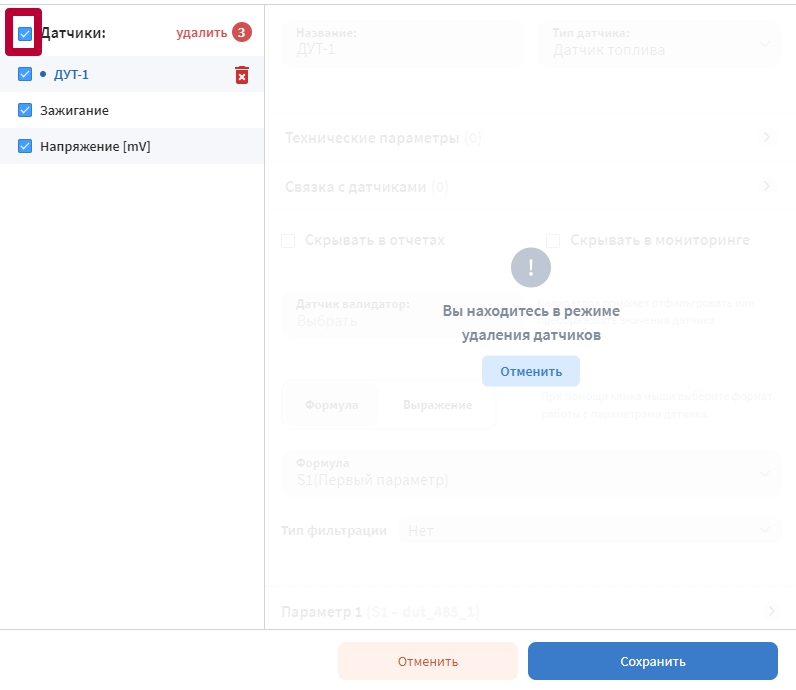Click the red удалить link

click(202, 32)
